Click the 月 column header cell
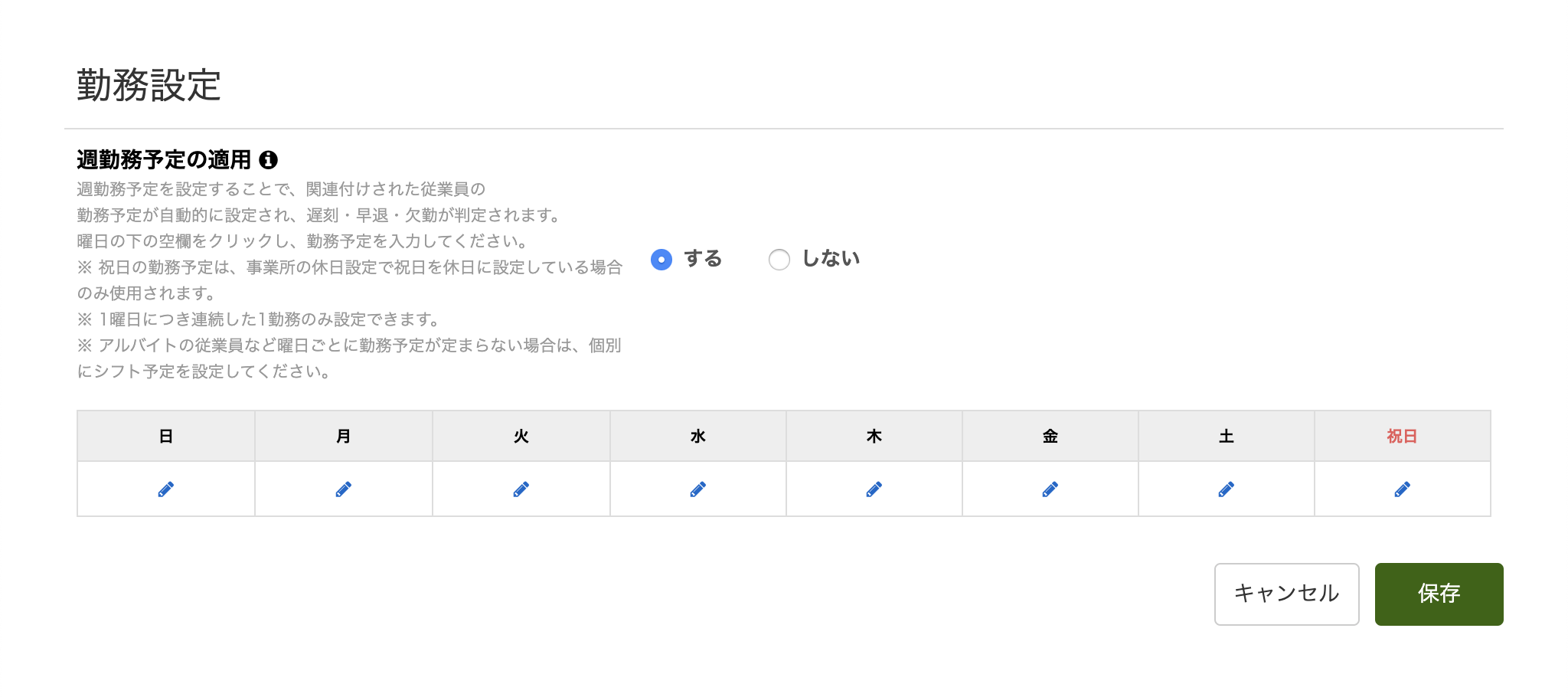The image size is (1568, 697). pos(344,436)
